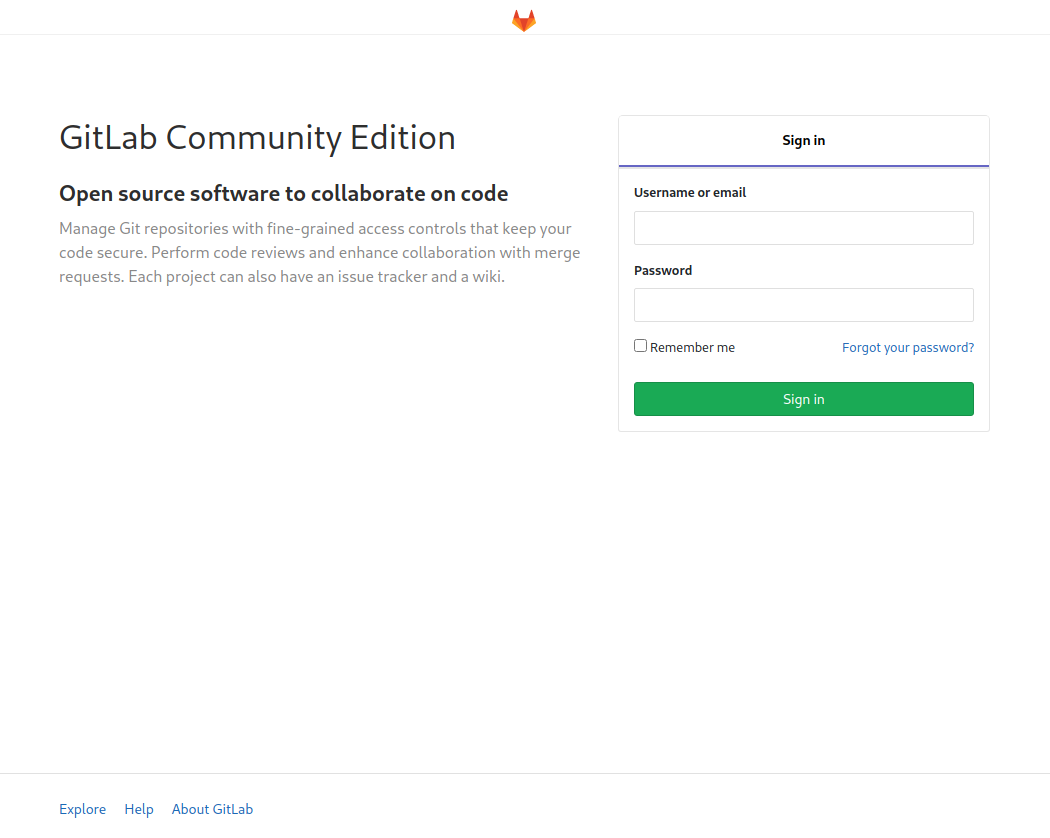
Task: Click the green Sign in button
Action: (x=804, y=399)
